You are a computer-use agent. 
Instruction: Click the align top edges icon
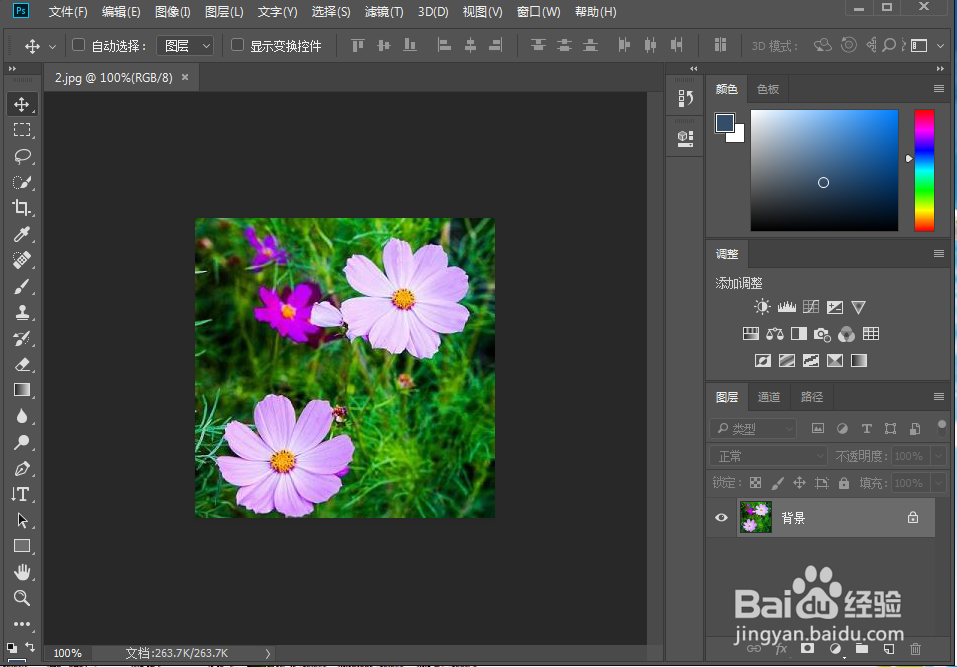click(x=358, y=45)
